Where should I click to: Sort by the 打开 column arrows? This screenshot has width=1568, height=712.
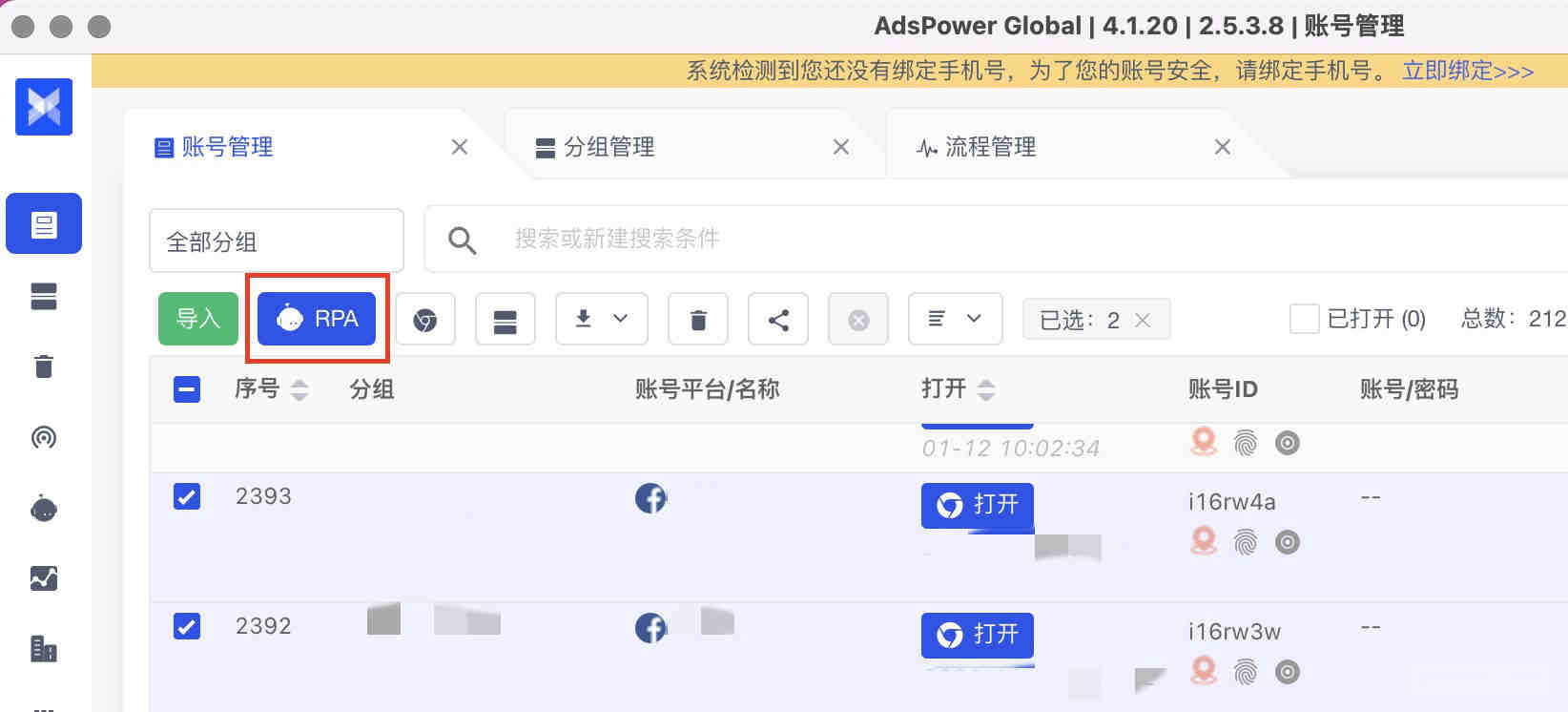click(986, 389)
